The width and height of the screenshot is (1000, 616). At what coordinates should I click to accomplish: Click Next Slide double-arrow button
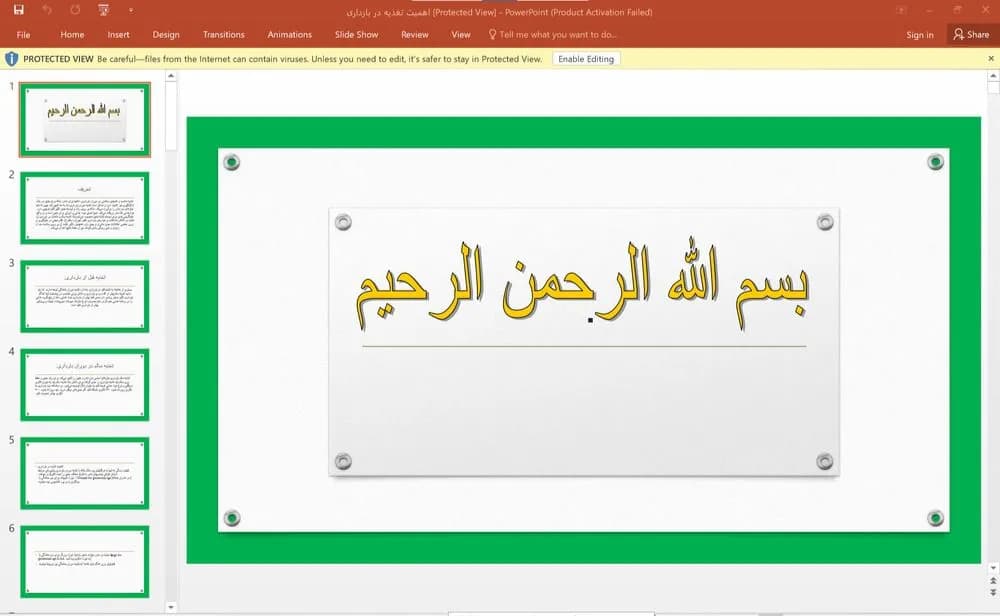tap(992, 592)
